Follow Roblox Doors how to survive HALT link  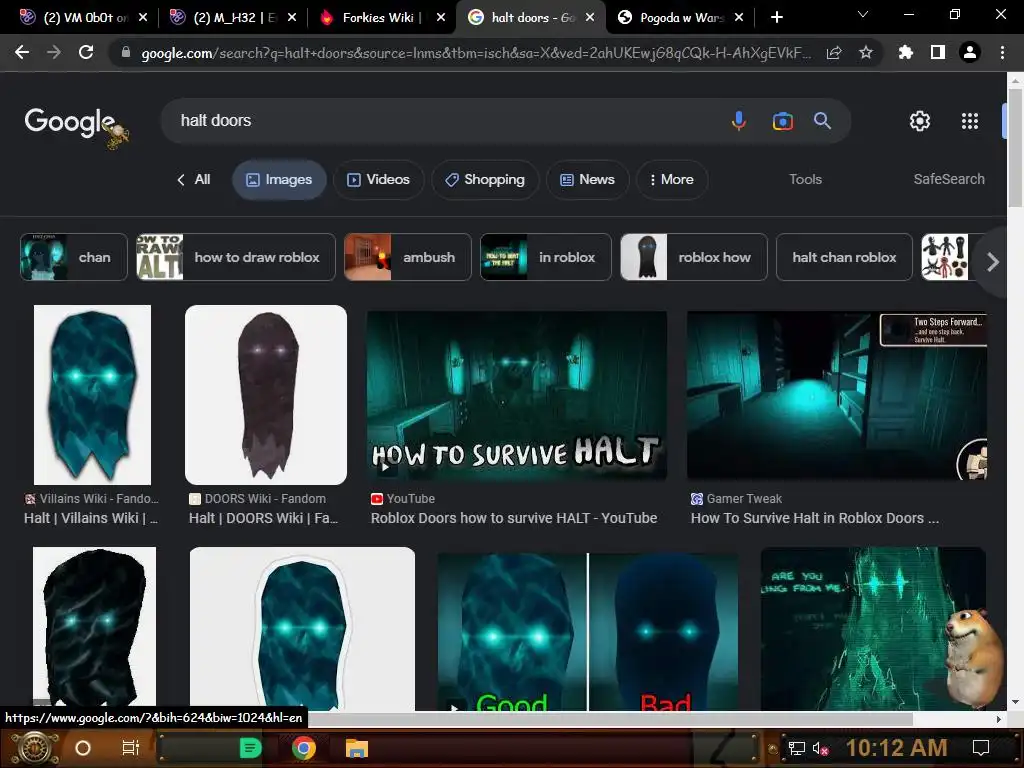[x=514, y=519]
